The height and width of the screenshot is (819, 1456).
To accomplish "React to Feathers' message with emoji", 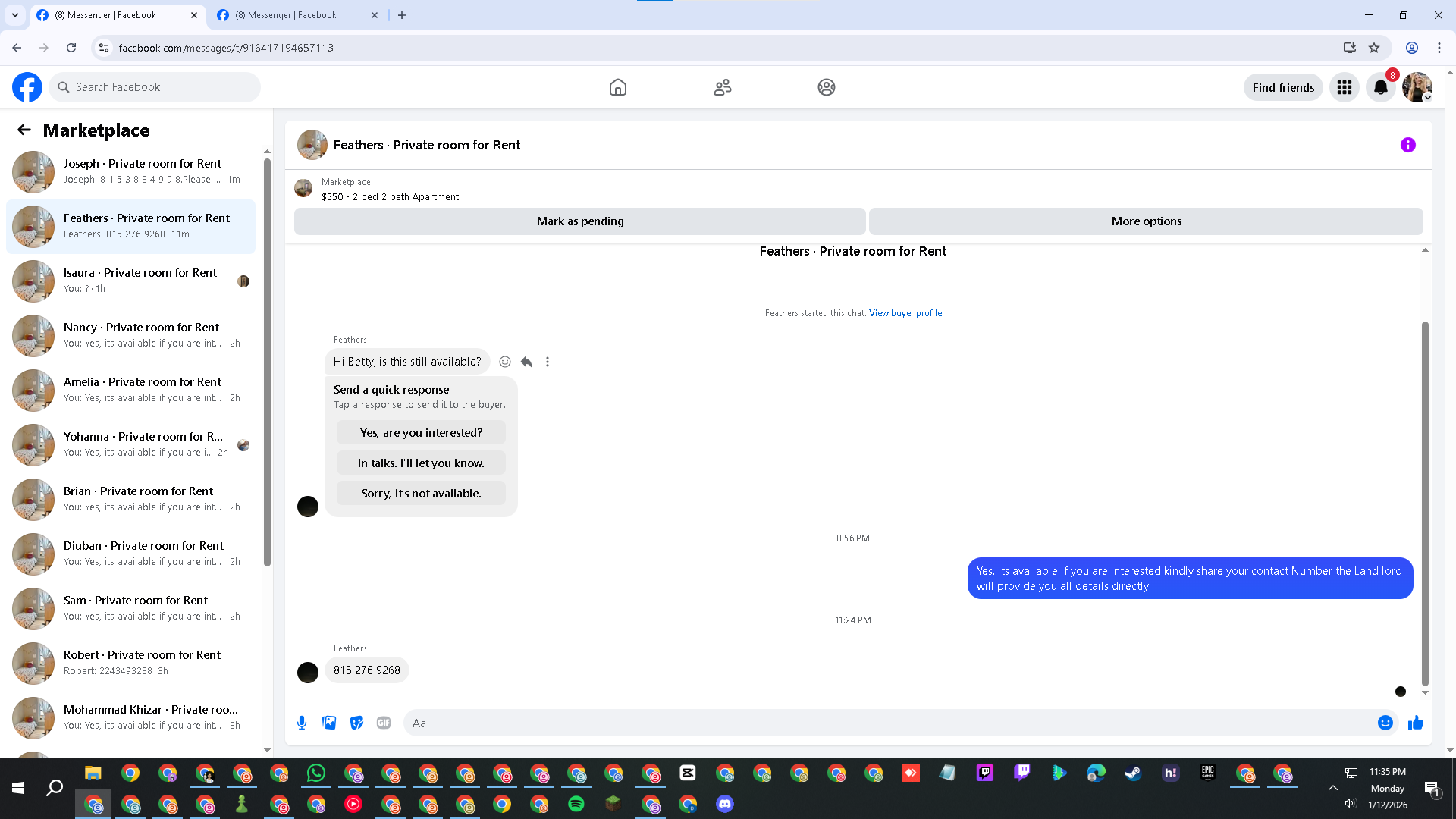I will [x=505, y=362].
